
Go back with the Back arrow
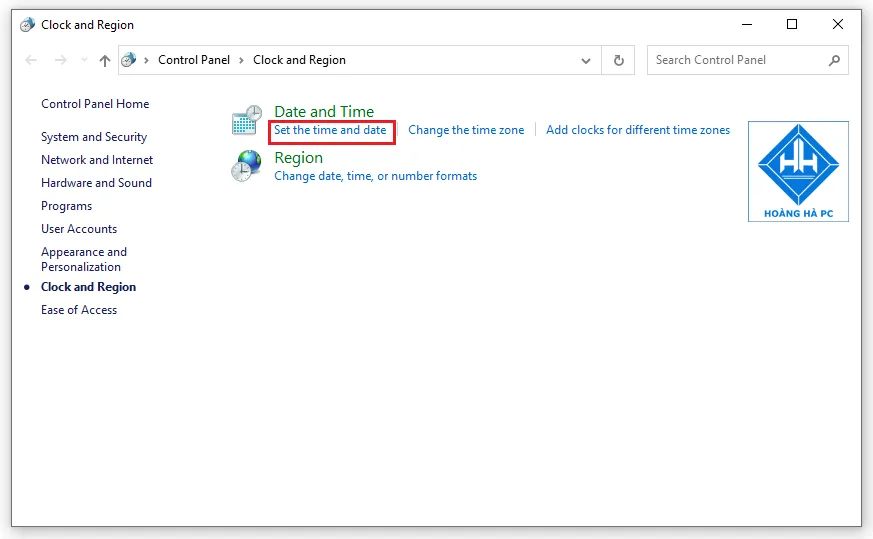click(31, 60)
